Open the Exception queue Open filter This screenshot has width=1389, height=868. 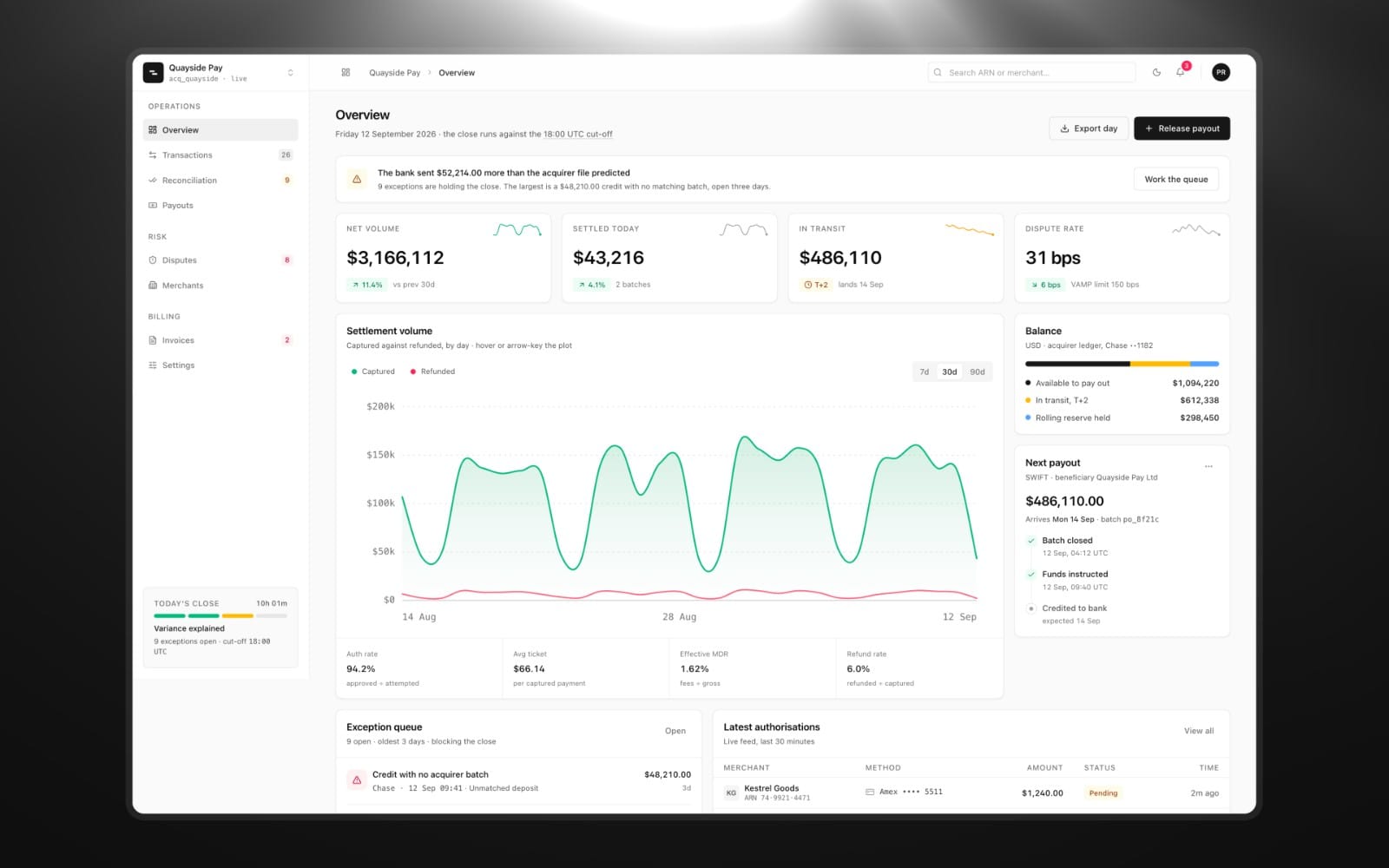675,731
